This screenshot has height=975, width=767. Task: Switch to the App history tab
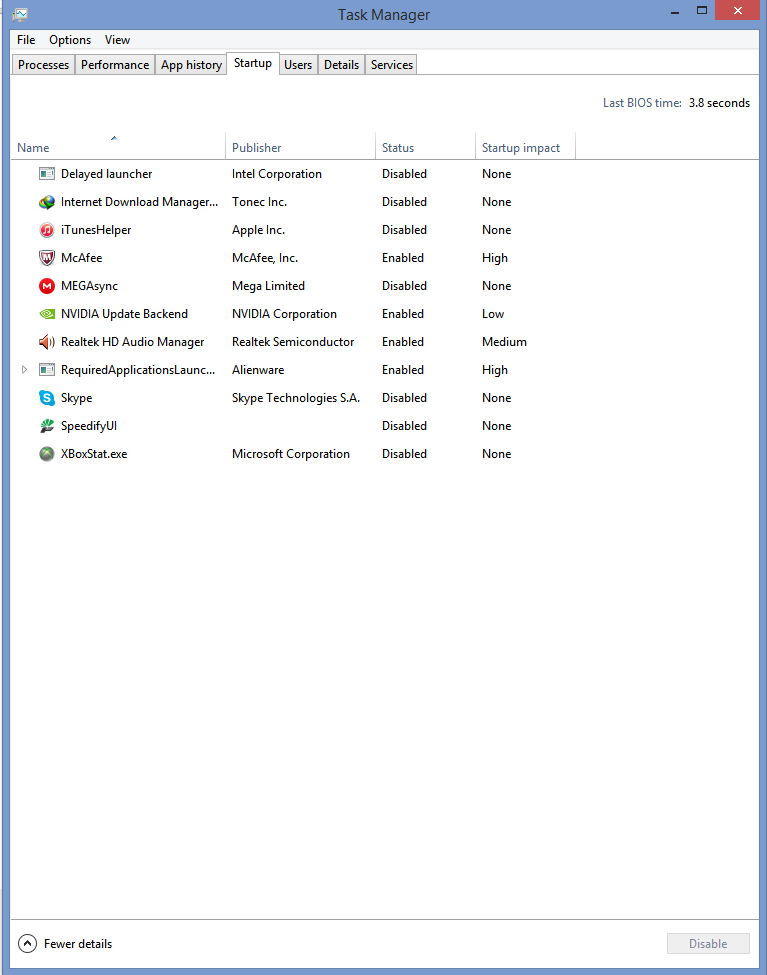pyautogui.click(x=191, y=65)
